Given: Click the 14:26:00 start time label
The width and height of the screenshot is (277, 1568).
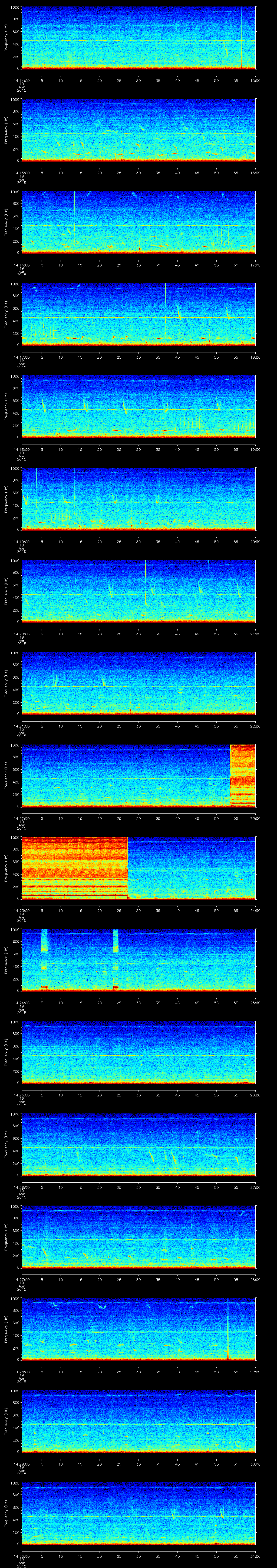Looking at the screenshot, I should pos(21,1187).
